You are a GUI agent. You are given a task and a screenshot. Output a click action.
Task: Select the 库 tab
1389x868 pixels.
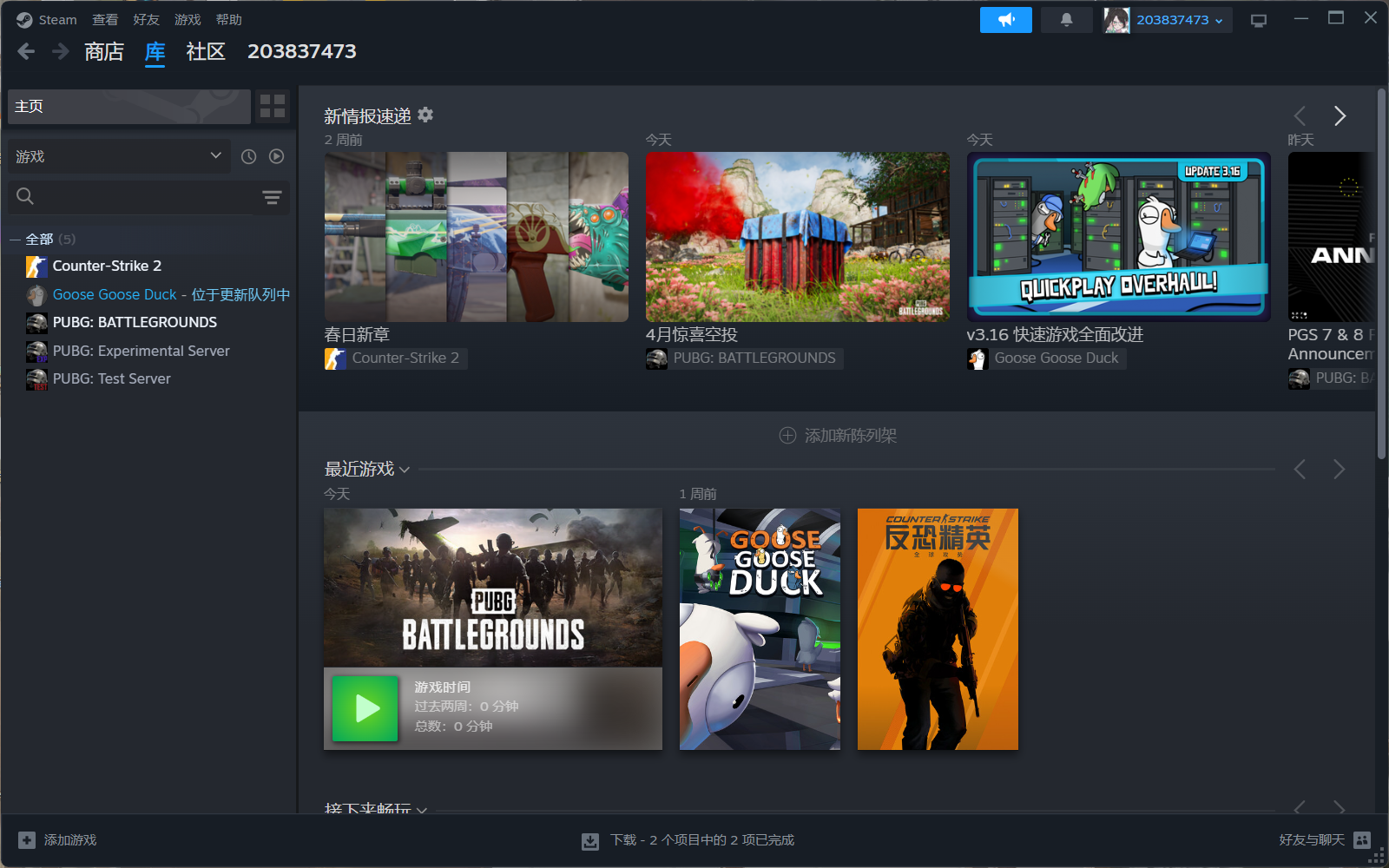[155, 52]
